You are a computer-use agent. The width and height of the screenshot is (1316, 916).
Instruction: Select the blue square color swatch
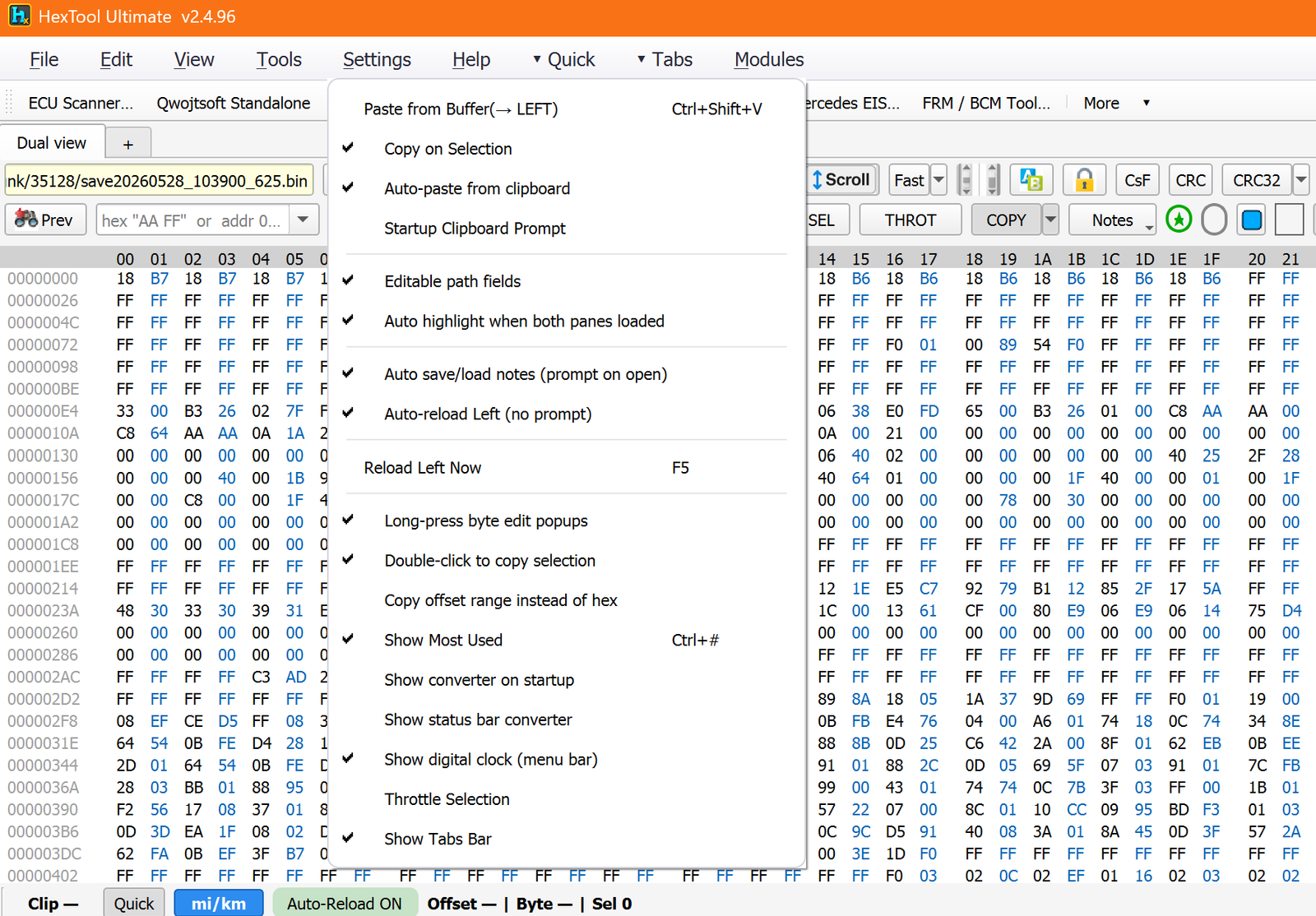coord(1252,220)
